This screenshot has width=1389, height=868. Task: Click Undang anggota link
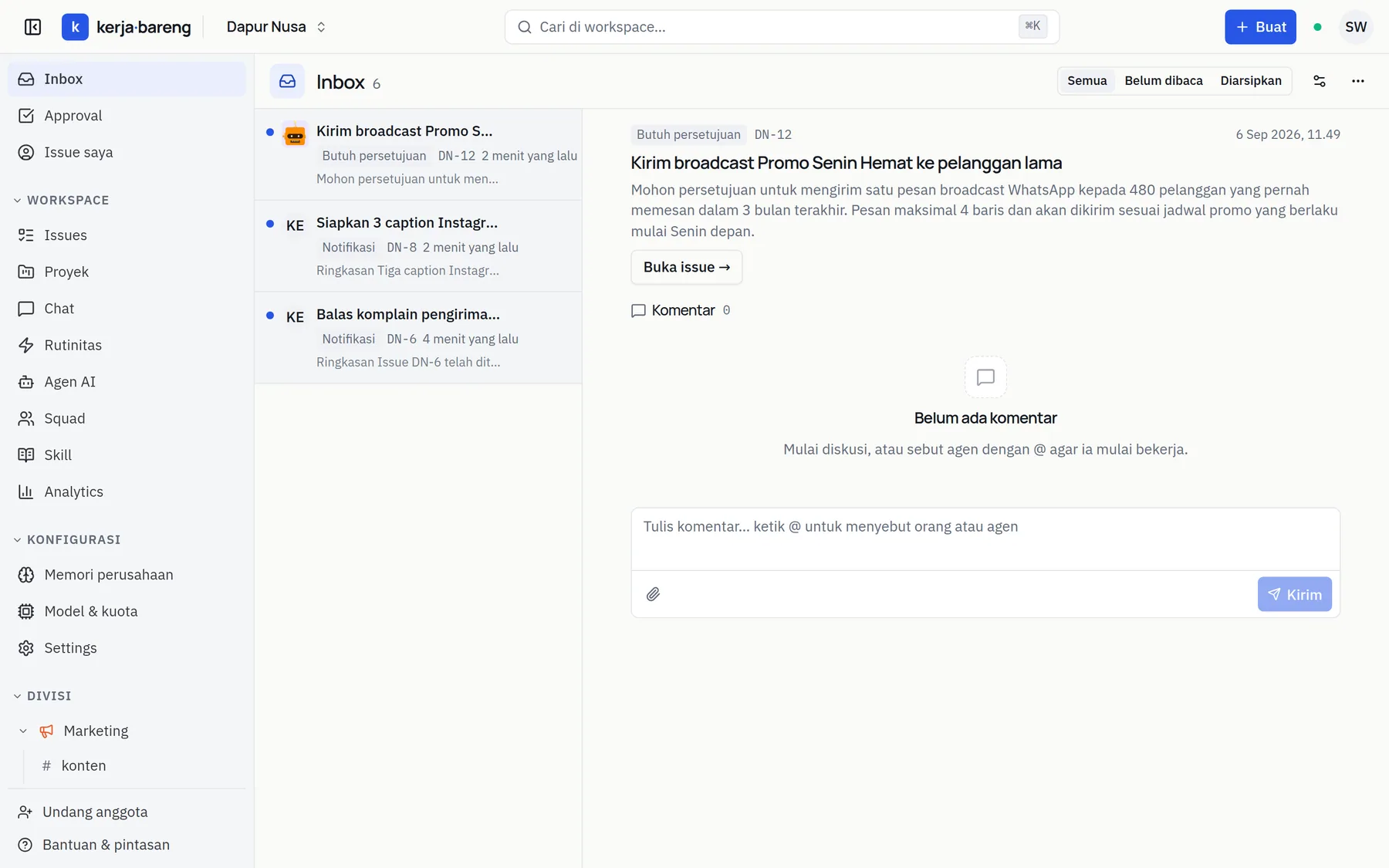pyautogui.click(x=127, y=812)
